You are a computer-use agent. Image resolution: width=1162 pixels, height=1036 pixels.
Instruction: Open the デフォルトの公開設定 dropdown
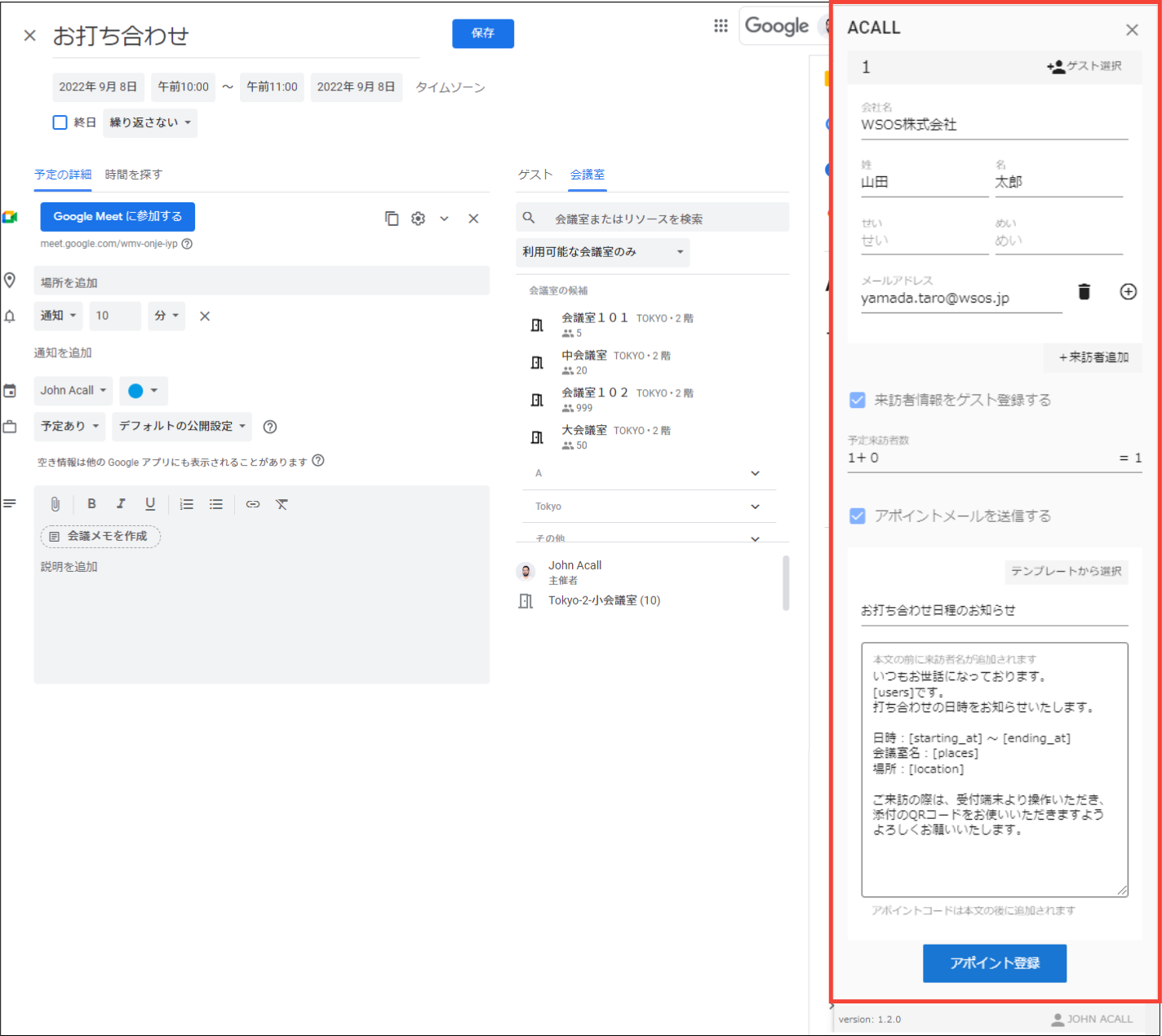[x=182, y=426]
